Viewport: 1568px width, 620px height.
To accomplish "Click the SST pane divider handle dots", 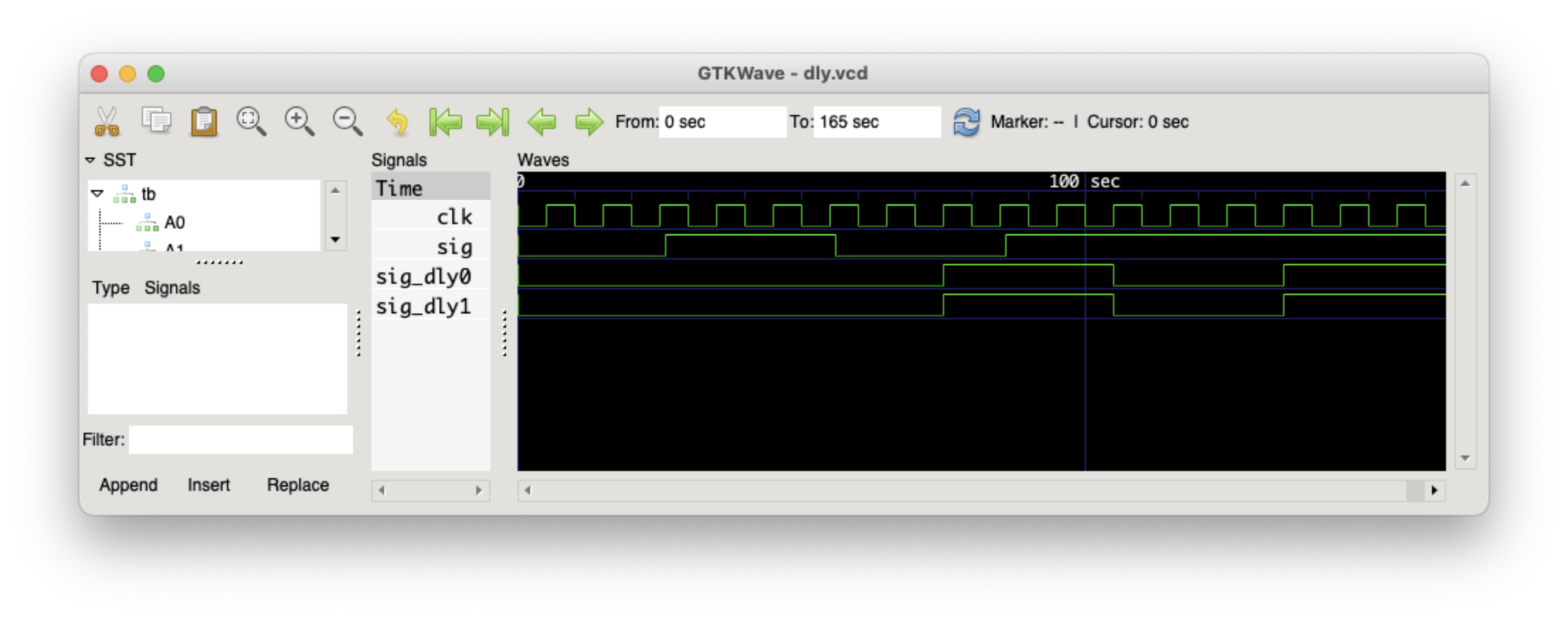I will coord(220,262).
